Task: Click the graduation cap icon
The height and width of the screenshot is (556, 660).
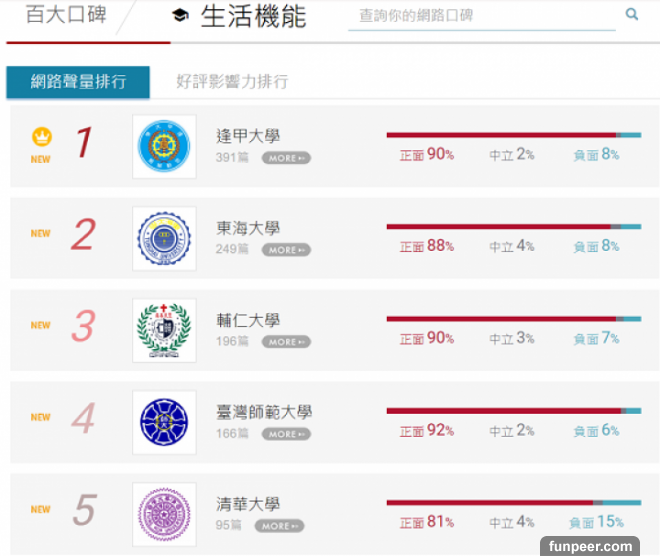Action: coord(180,16)
